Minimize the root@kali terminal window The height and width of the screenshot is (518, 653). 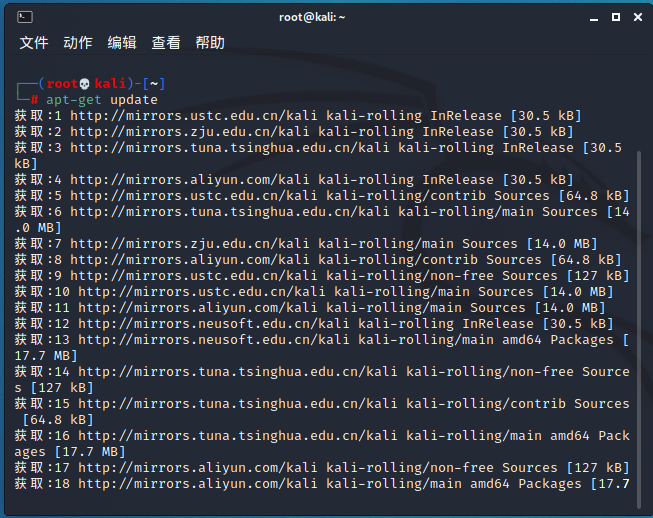(x=594, y=17)
